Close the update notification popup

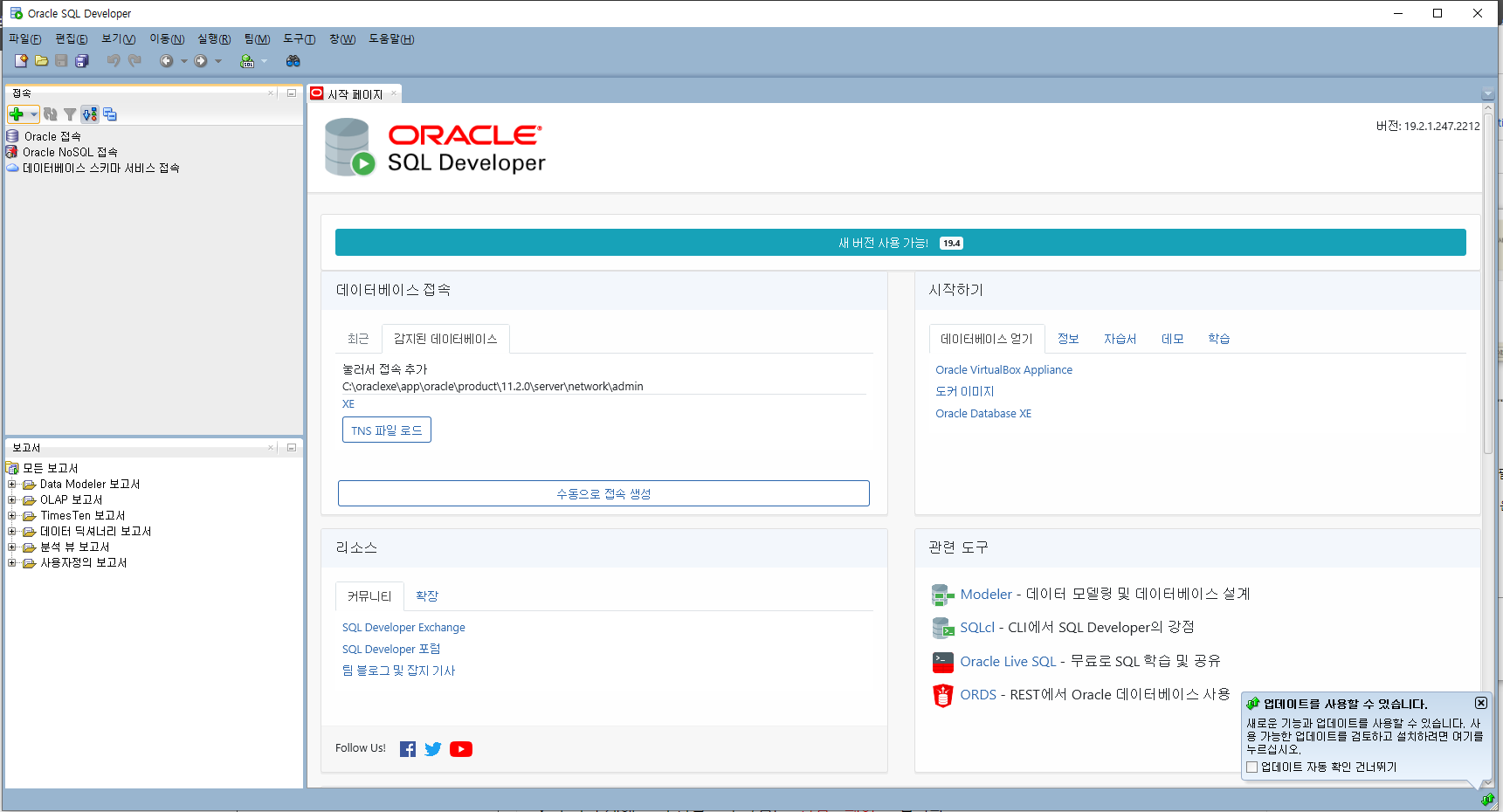click(x=1481, y=703)
